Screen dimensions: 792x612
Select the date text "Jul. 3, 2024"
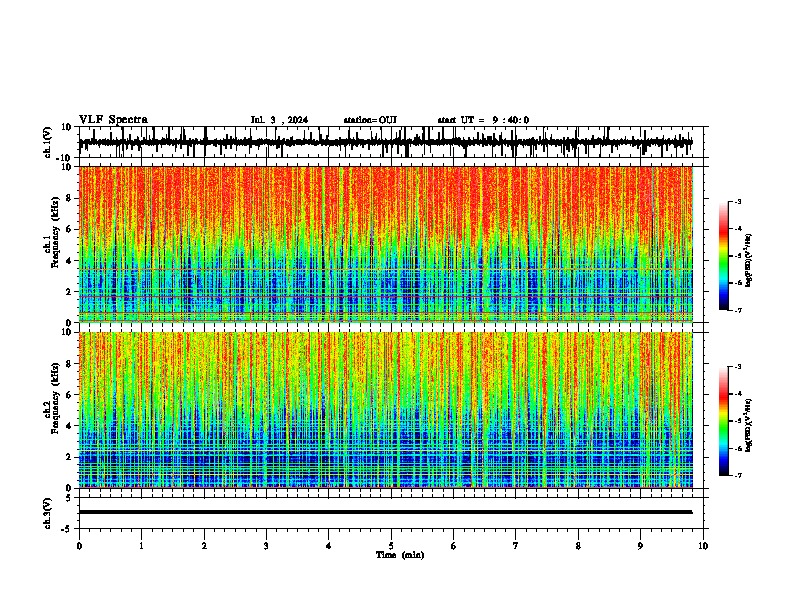(x=279, y=120)
